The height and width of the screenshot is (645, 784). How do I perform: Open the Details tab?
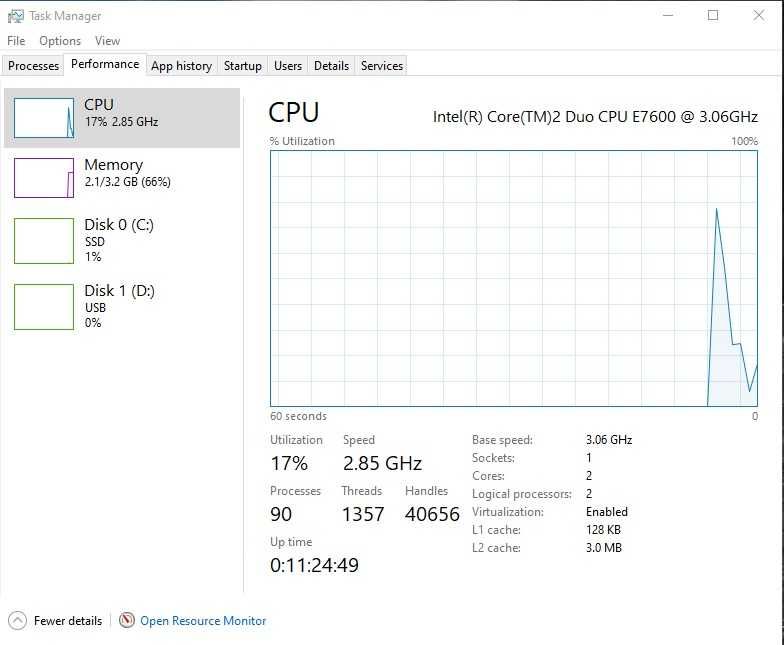pos(331,66)
